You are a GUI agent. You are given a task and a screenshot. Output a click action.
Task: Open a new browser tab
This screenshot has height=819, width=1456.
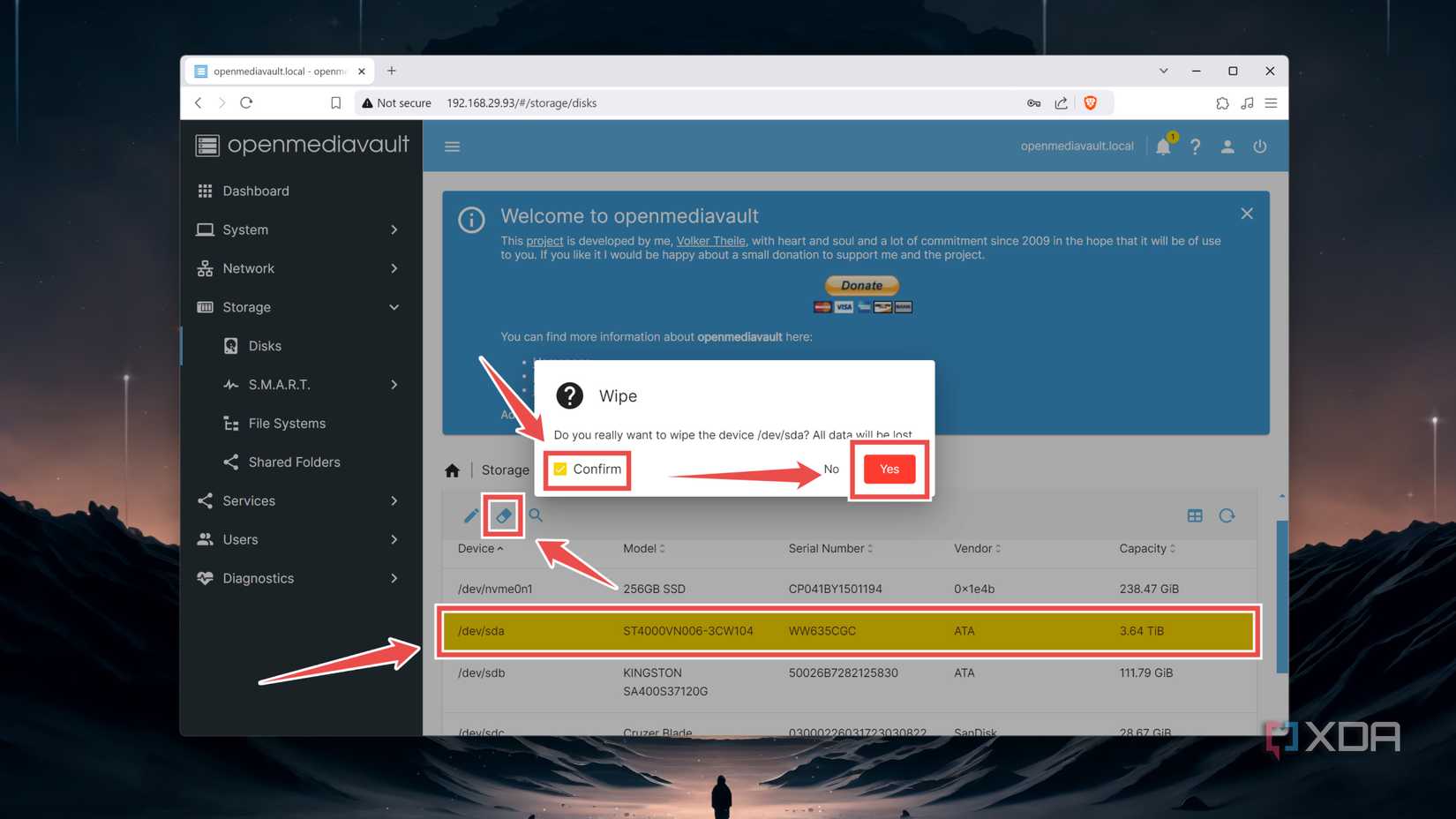coord(392,71)
